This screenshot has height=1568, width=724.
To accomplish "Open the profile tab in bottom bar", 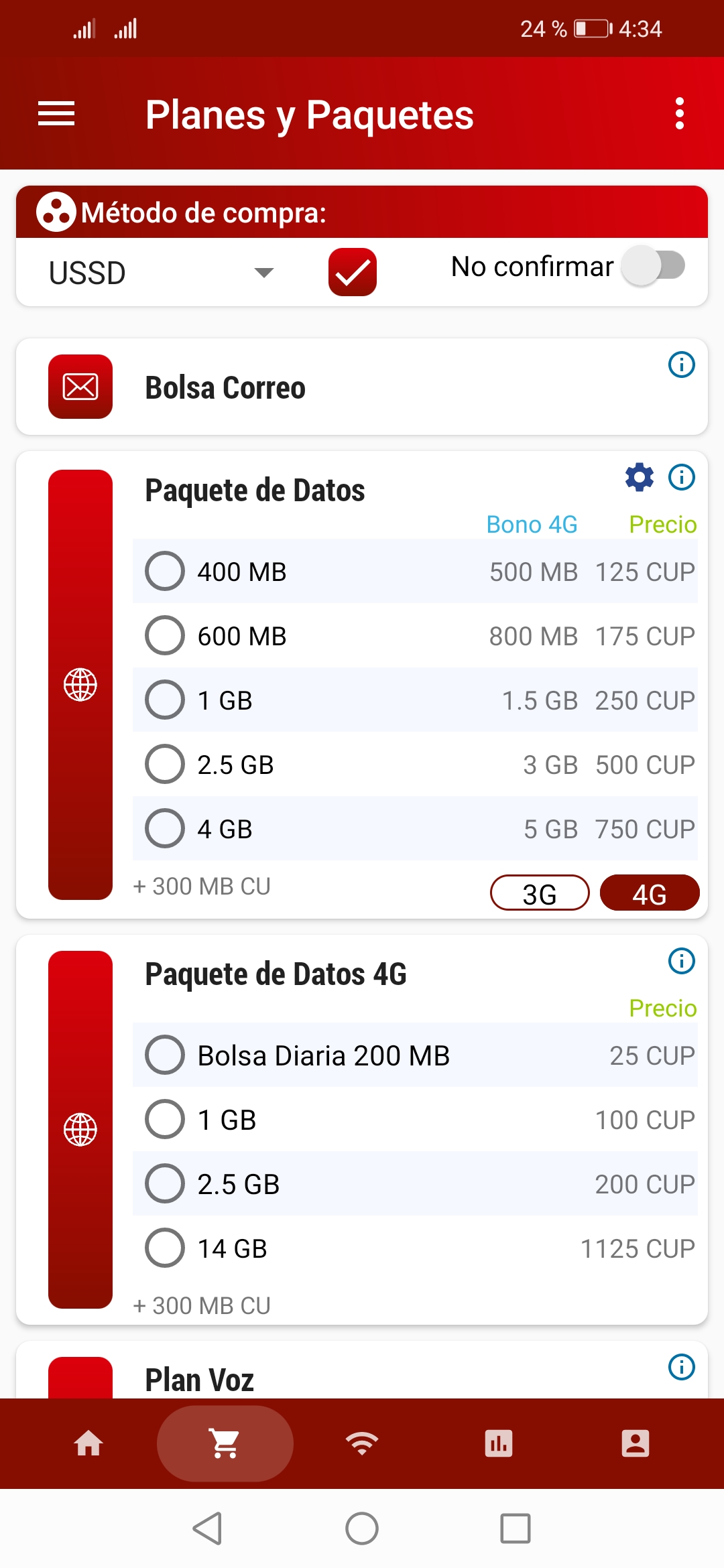I will [636, 1443].
